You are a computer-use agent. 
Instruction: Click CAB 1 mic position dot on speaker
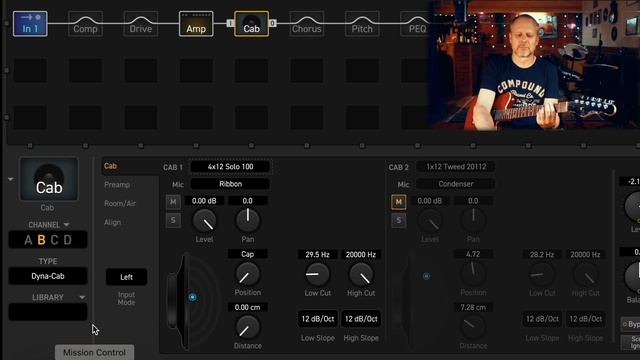pyautogui.click(x=193, y=297)
